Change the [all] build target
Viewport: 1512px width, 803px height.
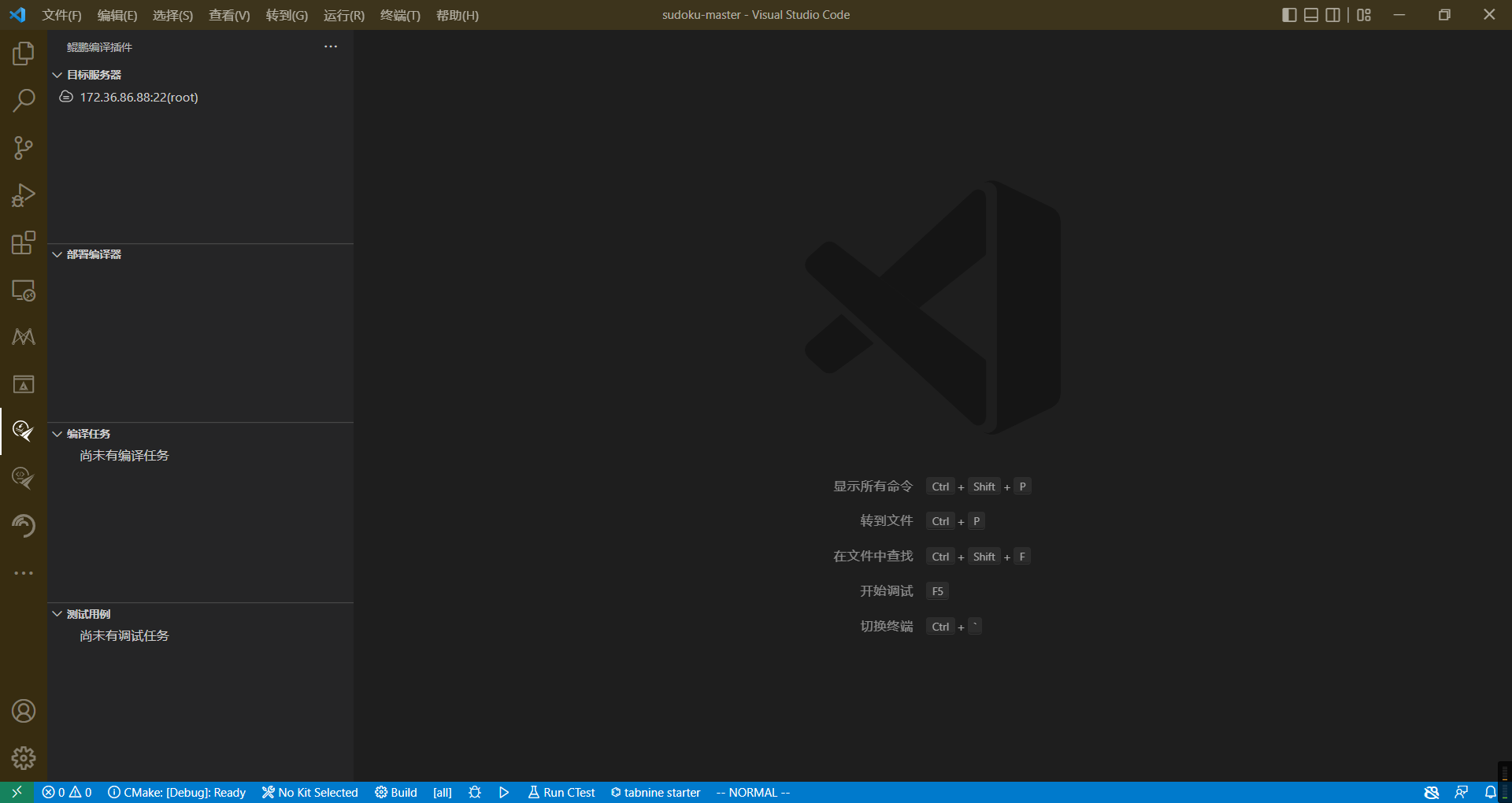click(443, 792)
